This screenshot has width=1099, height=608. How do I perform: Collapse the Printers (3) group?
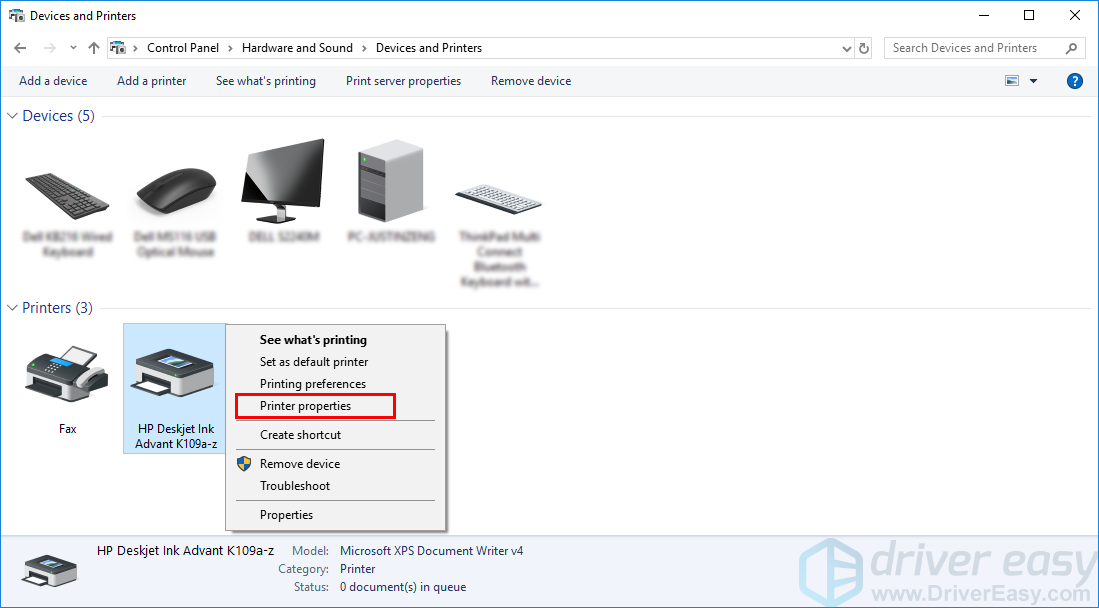[x=13, y=308]
